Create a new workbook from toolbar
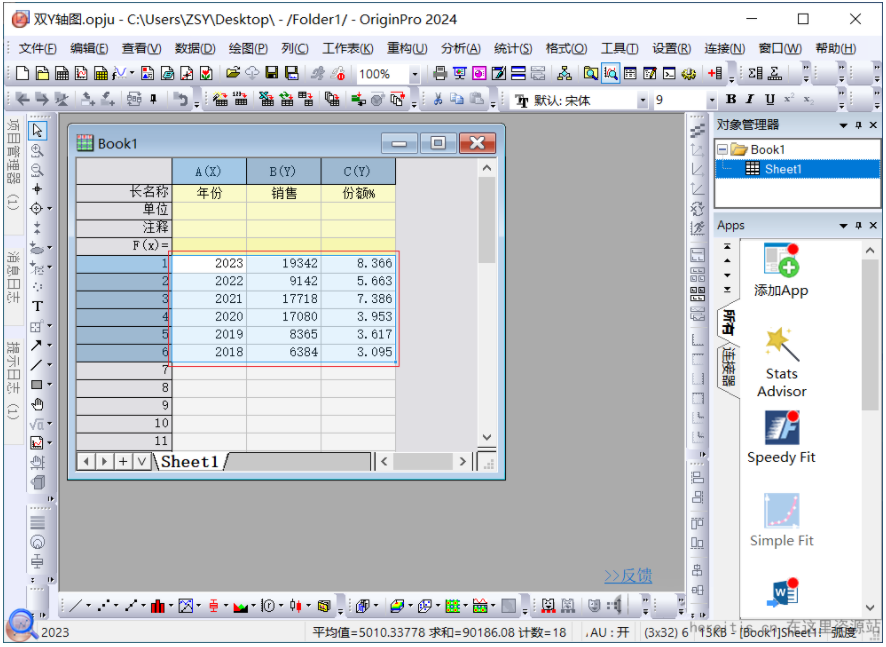886x647 pixels. coord(62,73)
